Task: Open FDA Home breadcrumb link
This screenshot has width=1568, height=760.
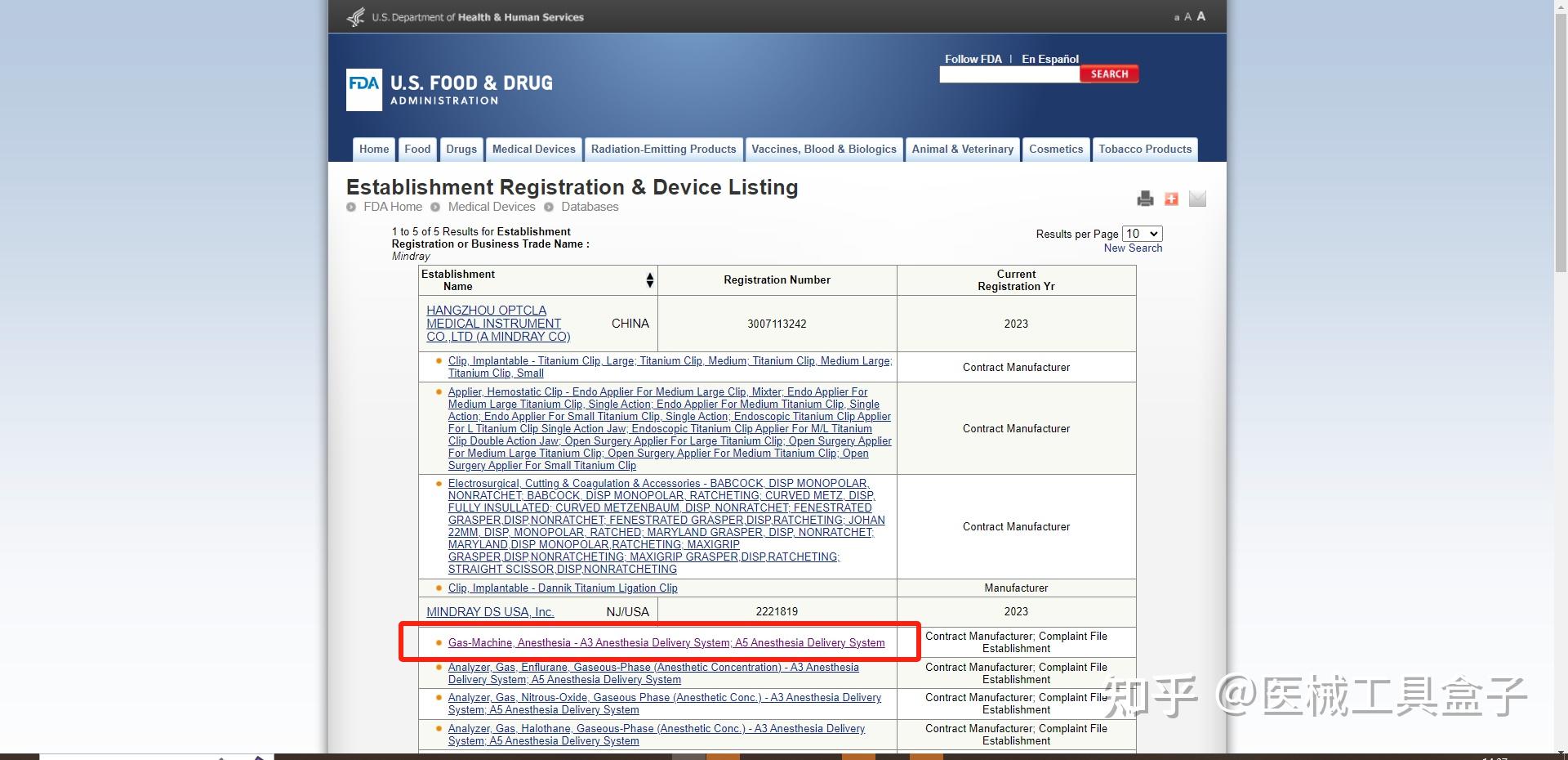Action: pos(393,207)
